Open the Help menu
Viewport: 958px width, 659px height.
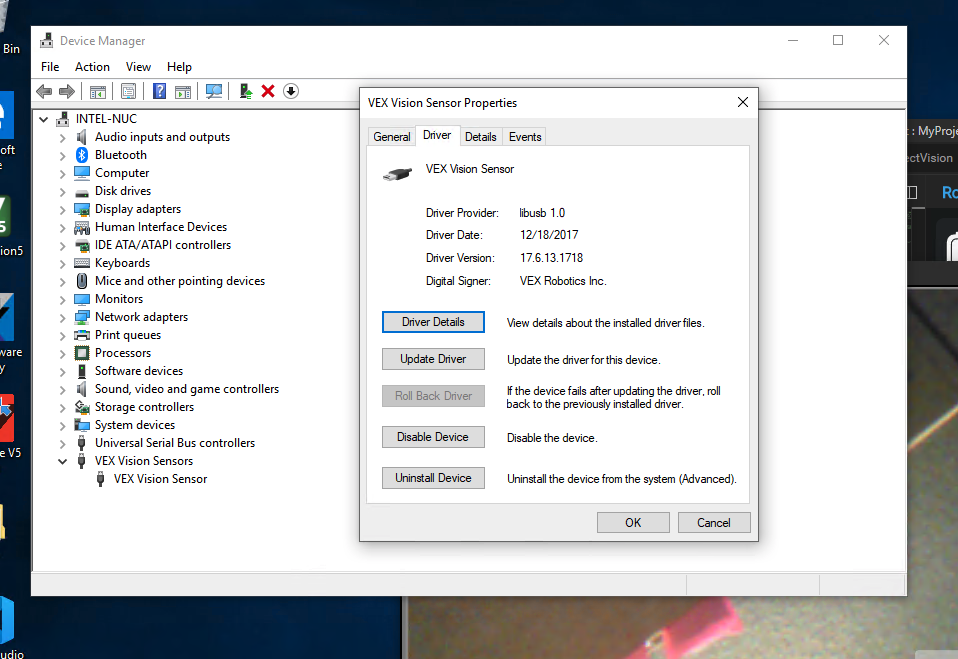(x=179, y=67)
